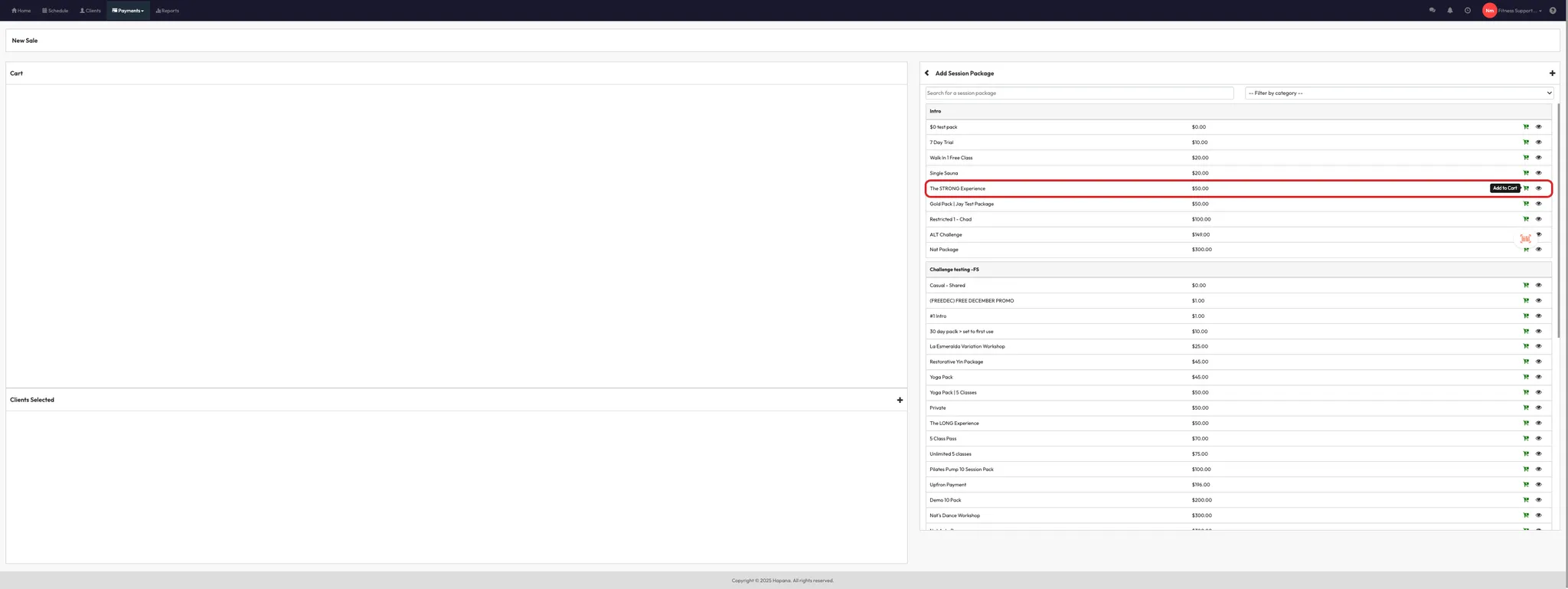Click the back arrow beside Add Session Package
Viewport: 1568px width, 589px height.
point(926,74)
